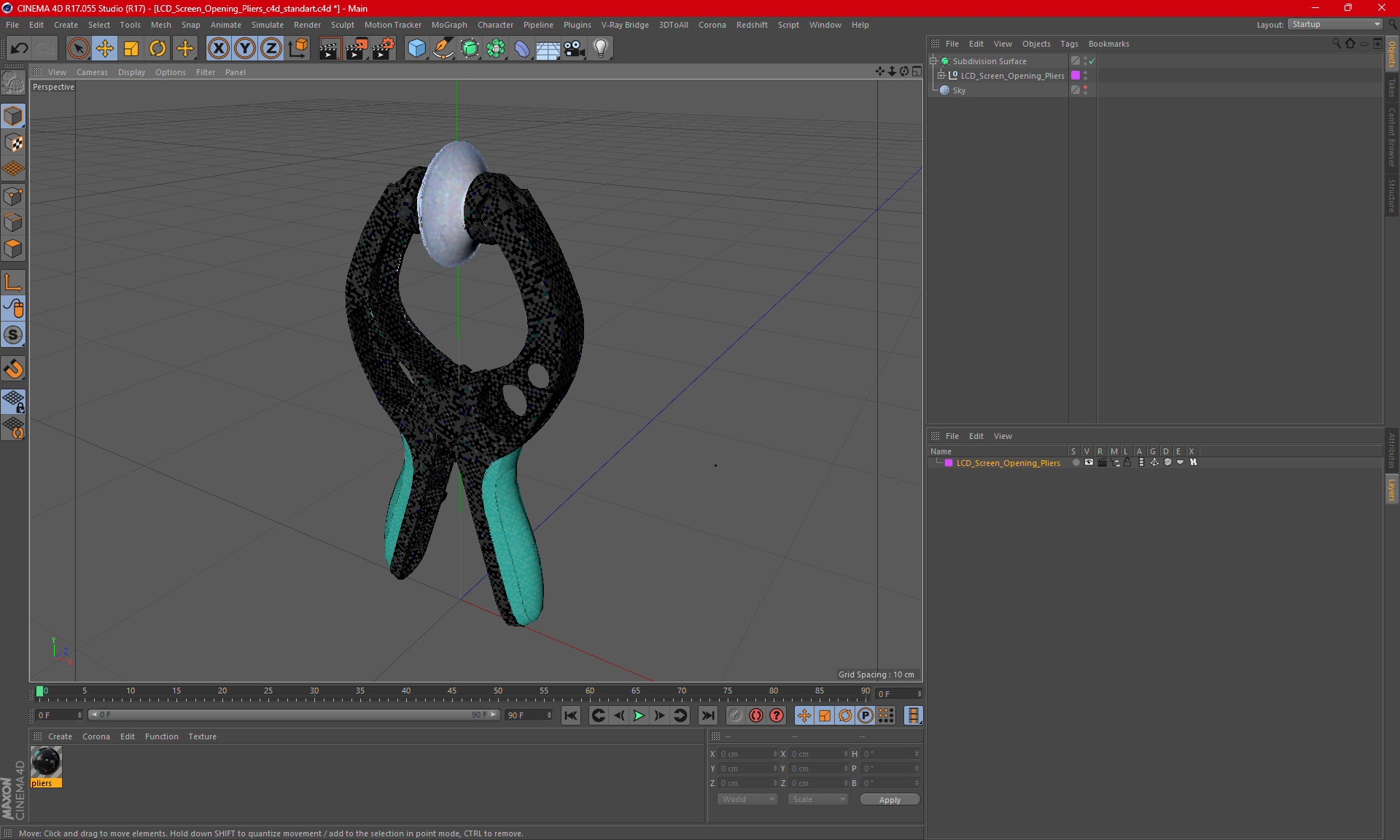Click the Apply button
Viewport: 1400px width, 840px height.
tap(890, 800)
